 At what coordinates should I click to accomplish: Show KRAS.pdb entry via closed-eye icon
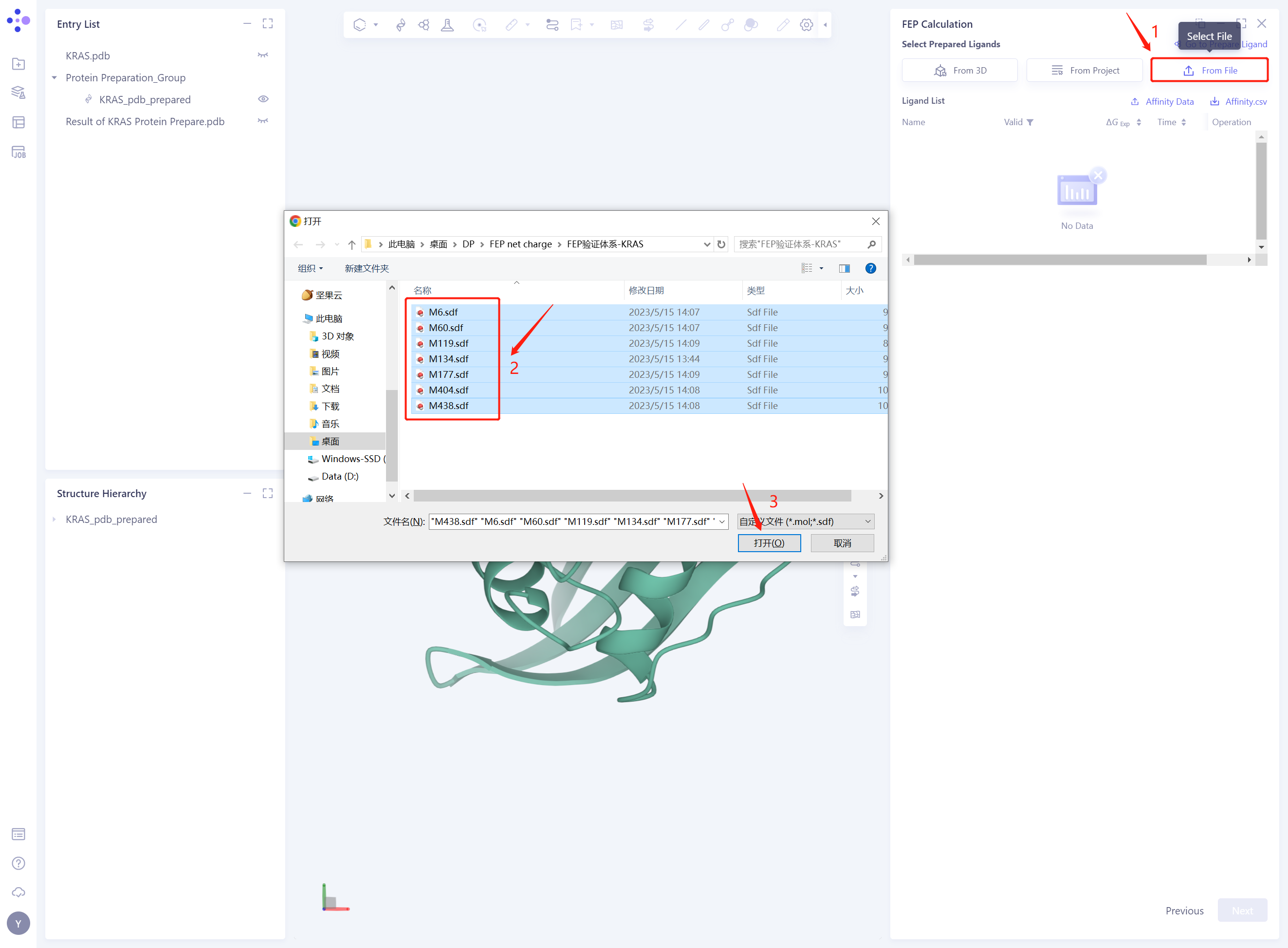click(263, 55)
